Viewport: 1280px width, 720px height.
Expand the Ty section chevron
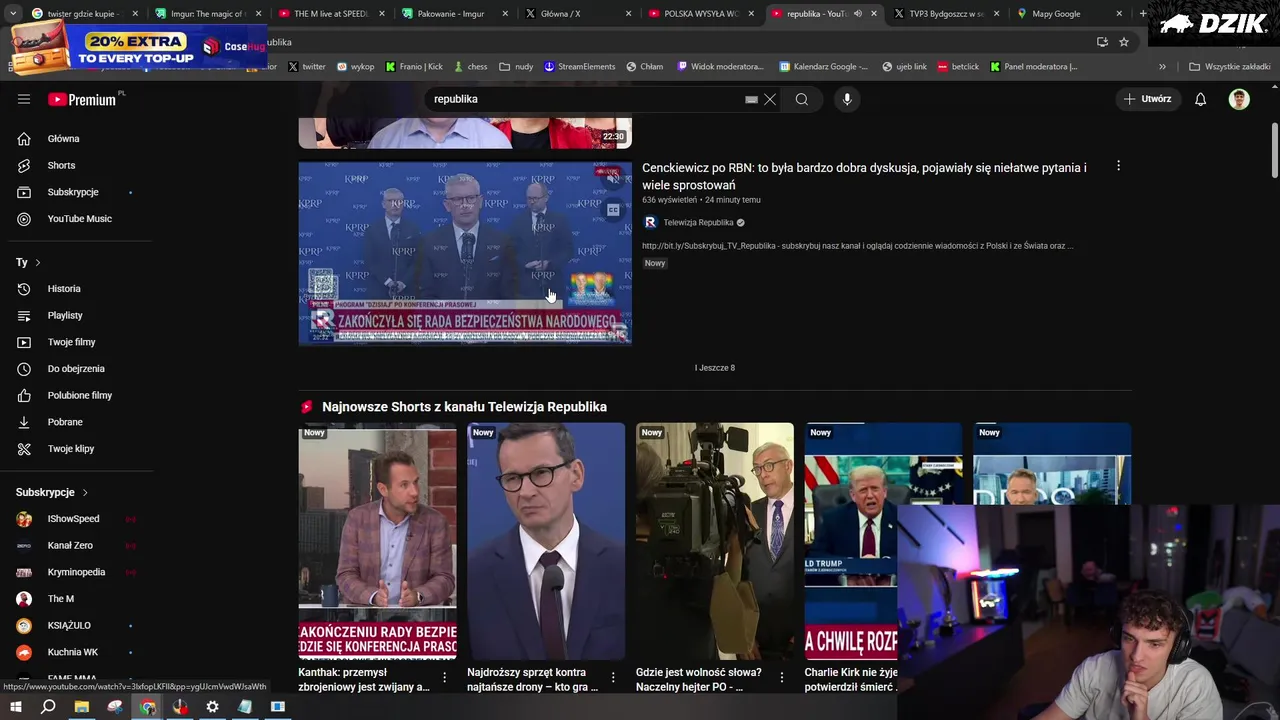point(38,262)
